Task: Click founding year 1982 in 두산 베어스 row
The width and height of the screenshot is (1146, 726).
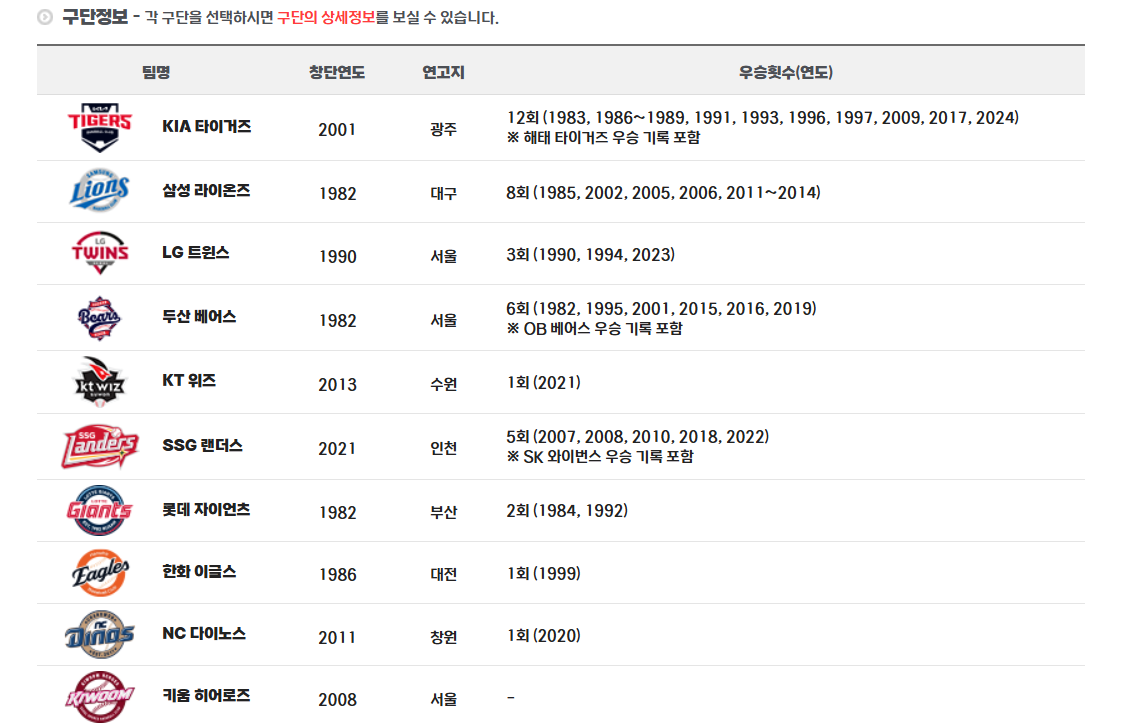Action: point(337,321)
